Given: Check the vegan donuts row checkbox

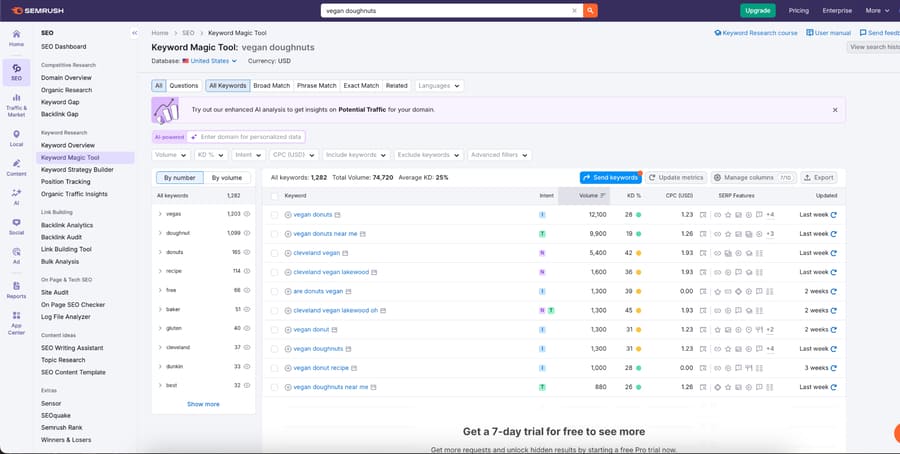Looking at the screenshot, I should point(274,215).
